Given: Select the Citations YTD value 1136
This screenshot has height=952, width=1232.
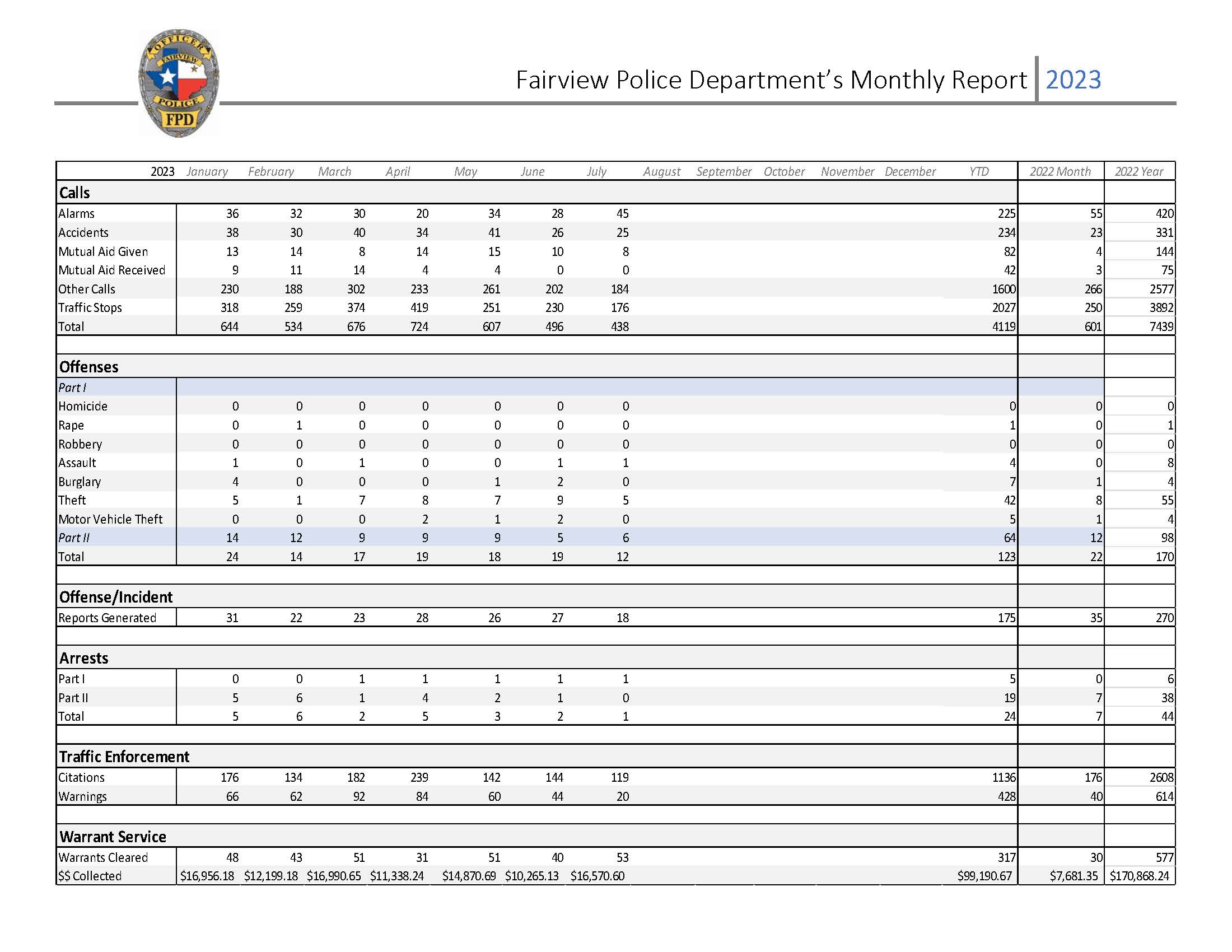Looking at the screenshot, I should click(1004, 778).
